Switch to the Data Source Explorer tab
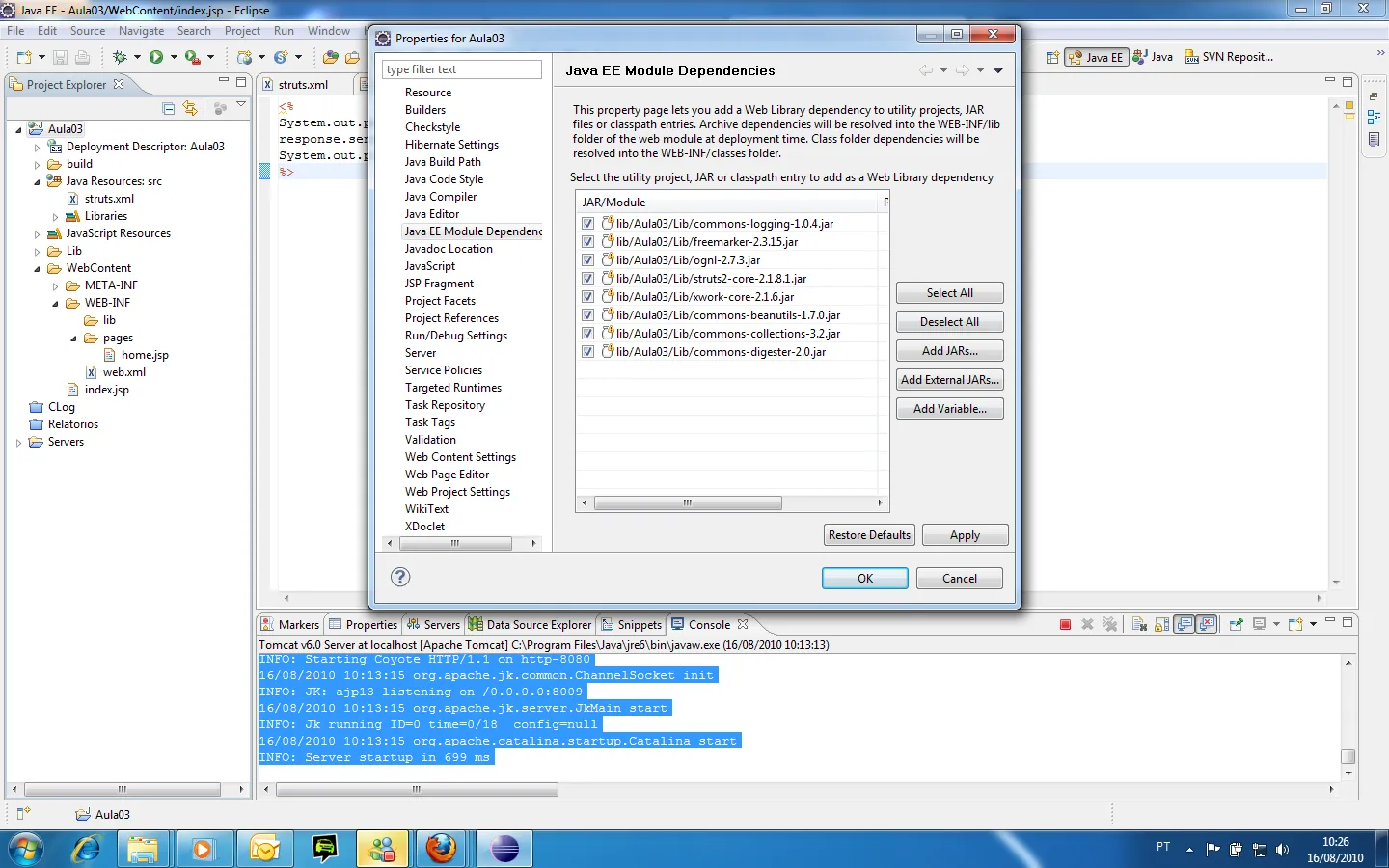Viewport: 1389px width, 868px height. pos(531,625)
